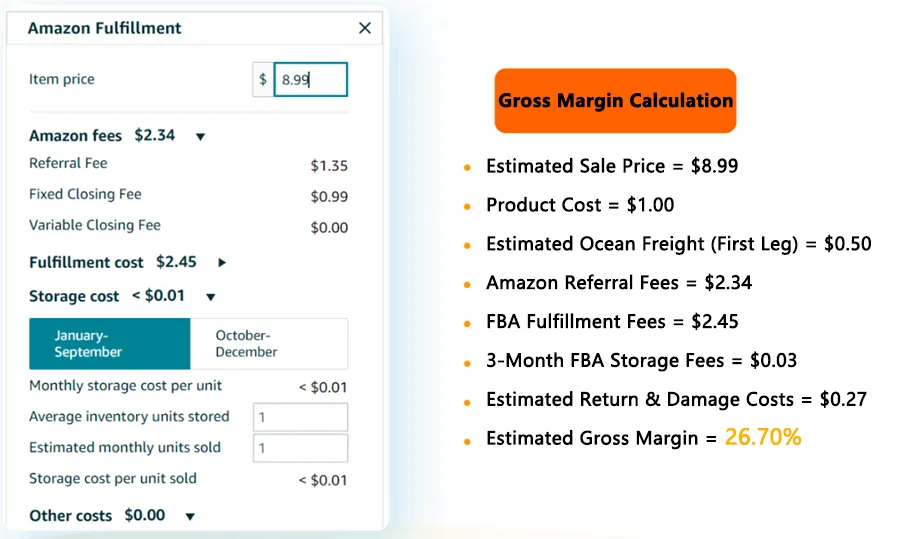This screenshot has height=539, width=900.
Task: Click the Estimated monthly units sold field
Action: [300, 448]
